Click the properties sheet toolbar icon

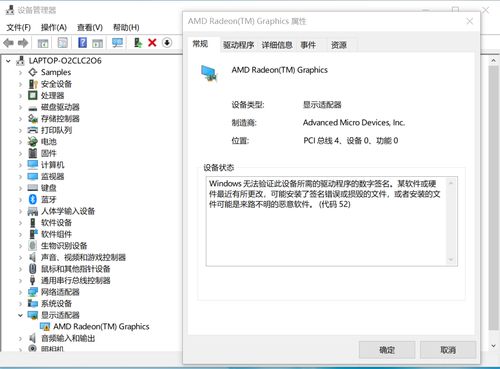pyautogui.click(x=62, y=43)
